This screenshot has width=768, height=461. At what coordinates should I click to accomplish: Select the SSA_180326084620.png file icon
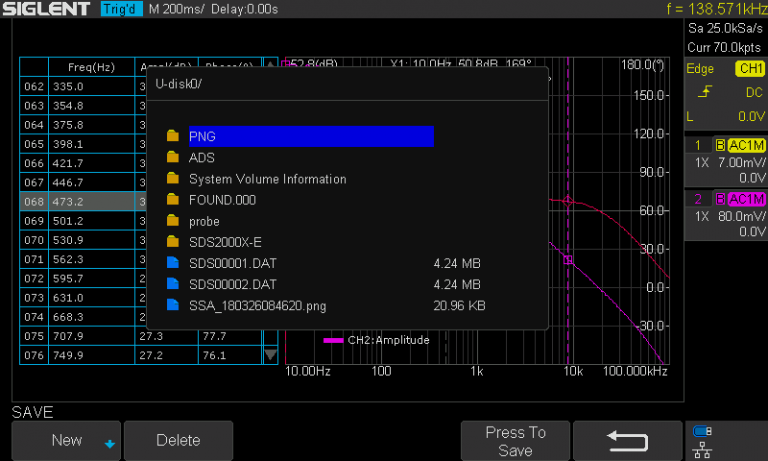173,306
